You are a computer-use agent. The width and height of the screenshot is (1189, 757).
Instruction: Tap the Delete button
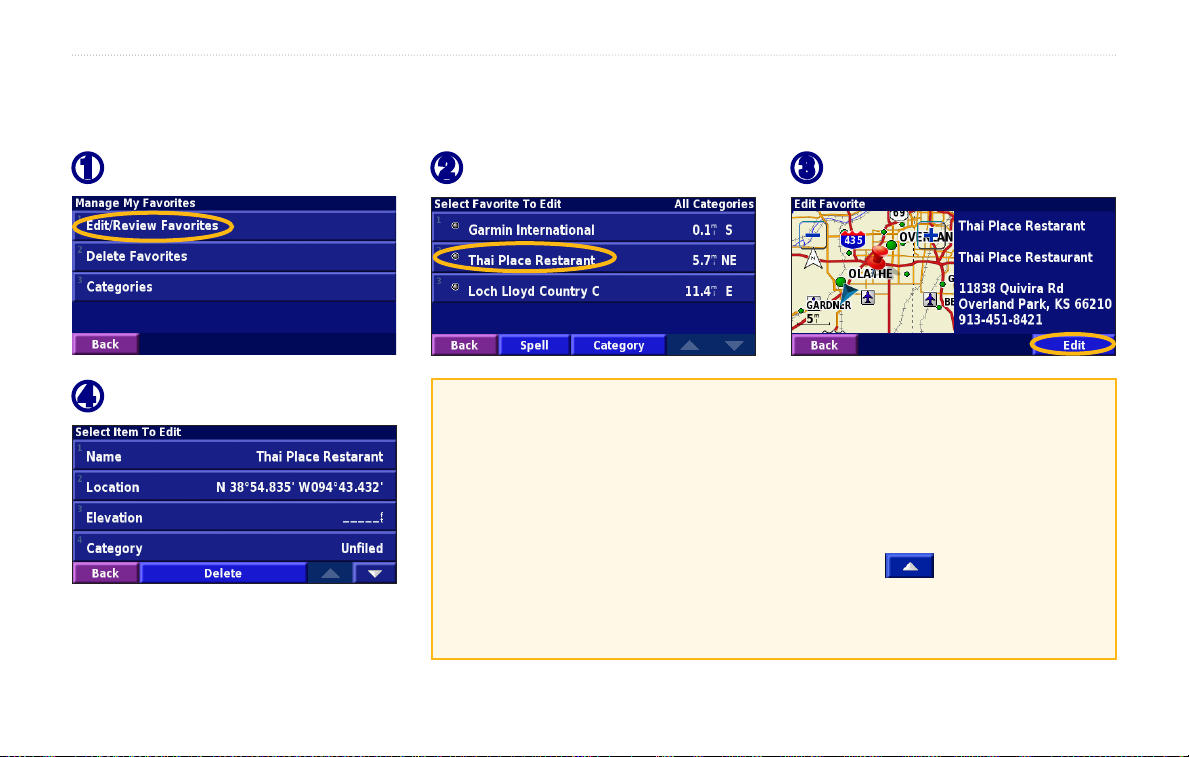click(x=223, y=573)
